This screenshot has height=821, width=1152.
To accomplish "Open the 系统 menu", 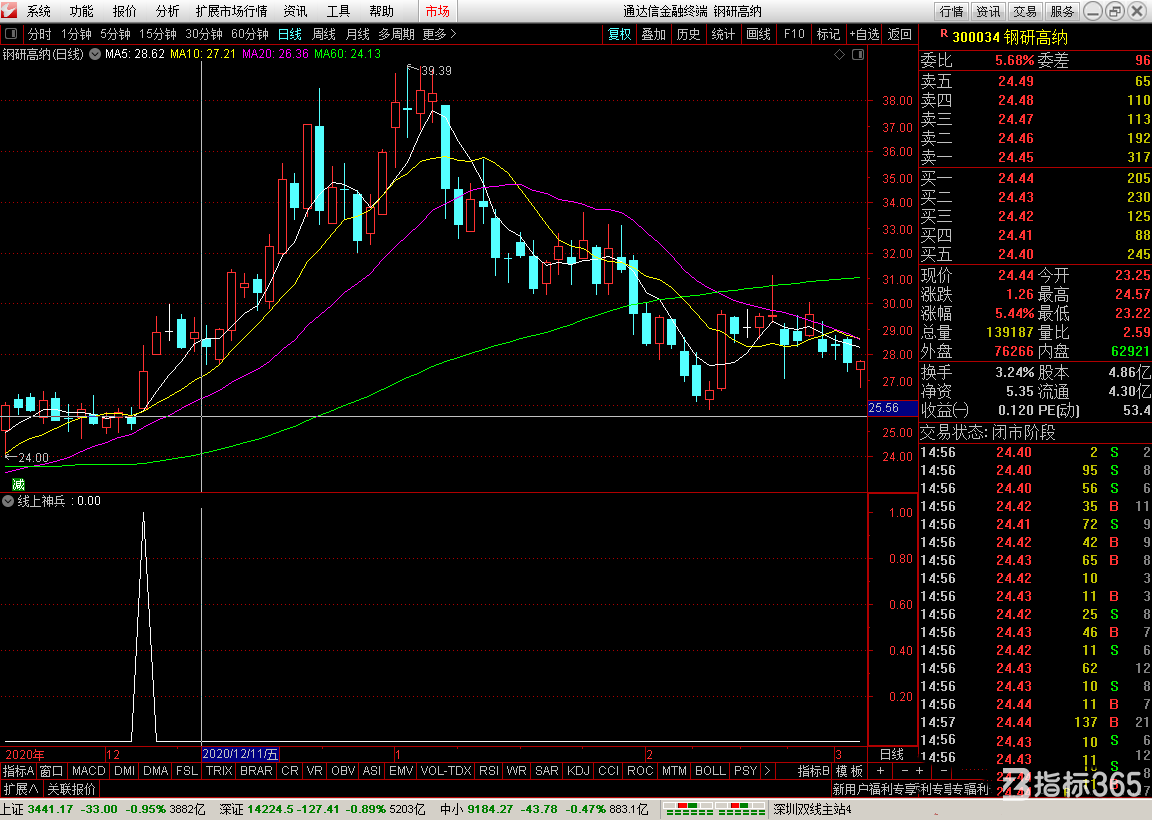I will tap(39, 11).
